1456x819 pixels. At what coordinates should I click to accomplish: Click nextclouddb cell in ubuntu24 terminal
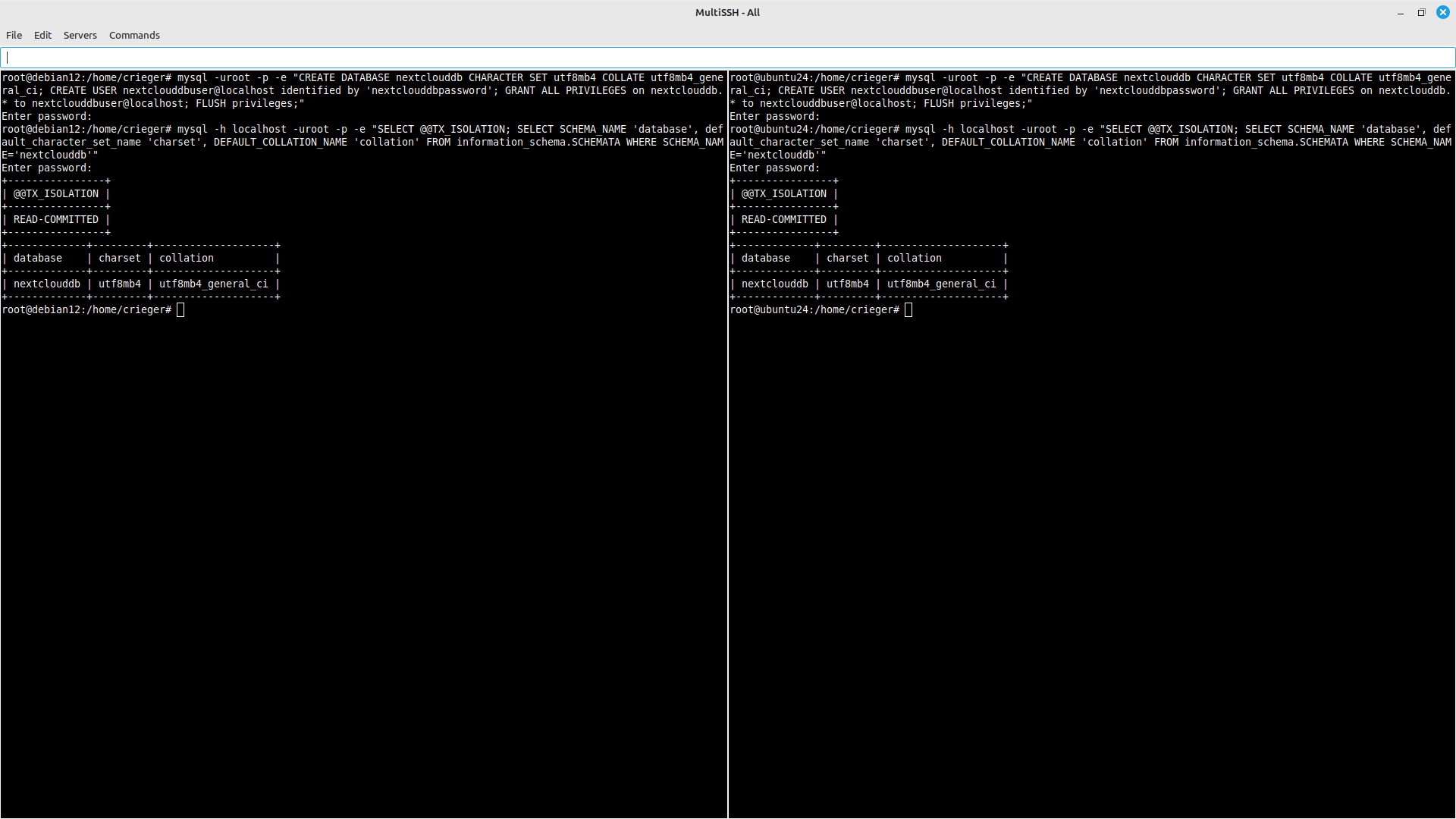[775, 284]
